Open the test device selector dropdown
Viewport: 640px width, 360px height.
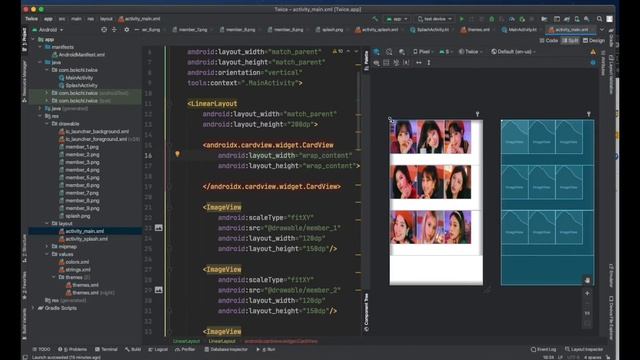click(435, 19)
